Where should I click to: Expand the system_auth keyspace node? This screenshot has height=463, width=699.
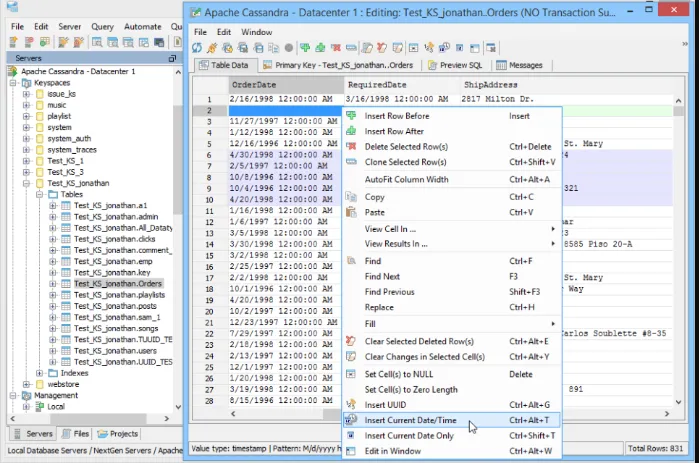click(x=26, y=139)
